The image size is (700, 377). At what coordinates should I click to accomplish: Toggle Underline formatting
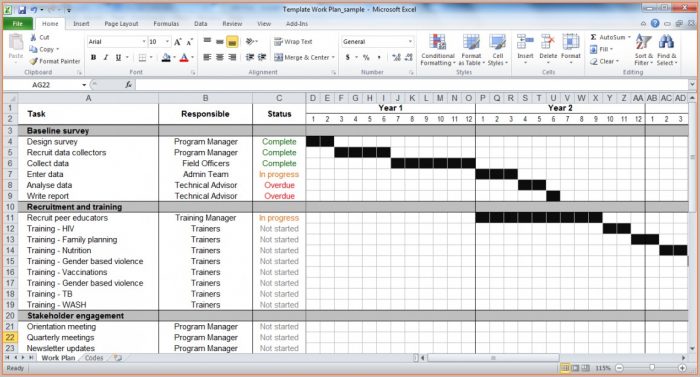click(x=118, y=57)
